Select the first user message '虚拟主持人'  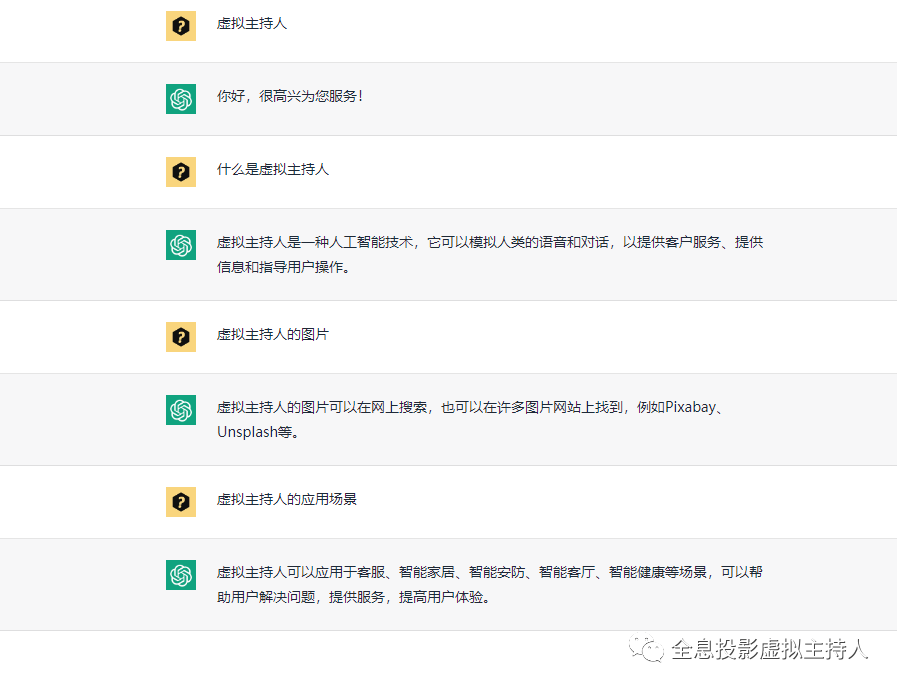[252, 23]
